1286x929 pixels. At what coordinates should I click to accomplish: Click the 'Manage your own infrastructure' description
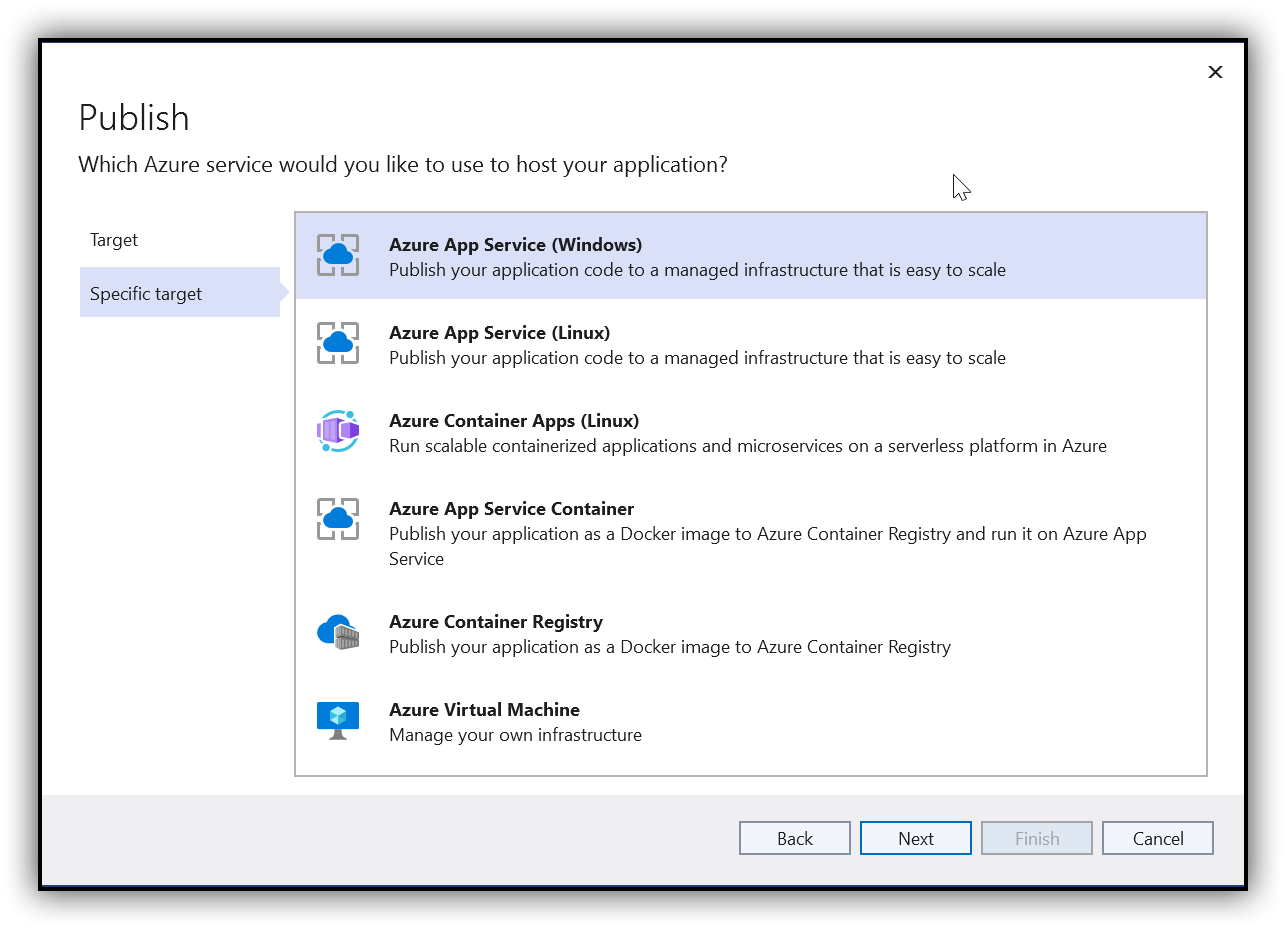515,735
